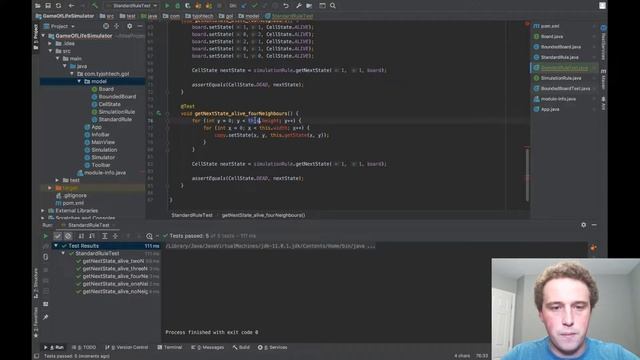Click the Project panel collapse-all icon

(x=117, y=26)
